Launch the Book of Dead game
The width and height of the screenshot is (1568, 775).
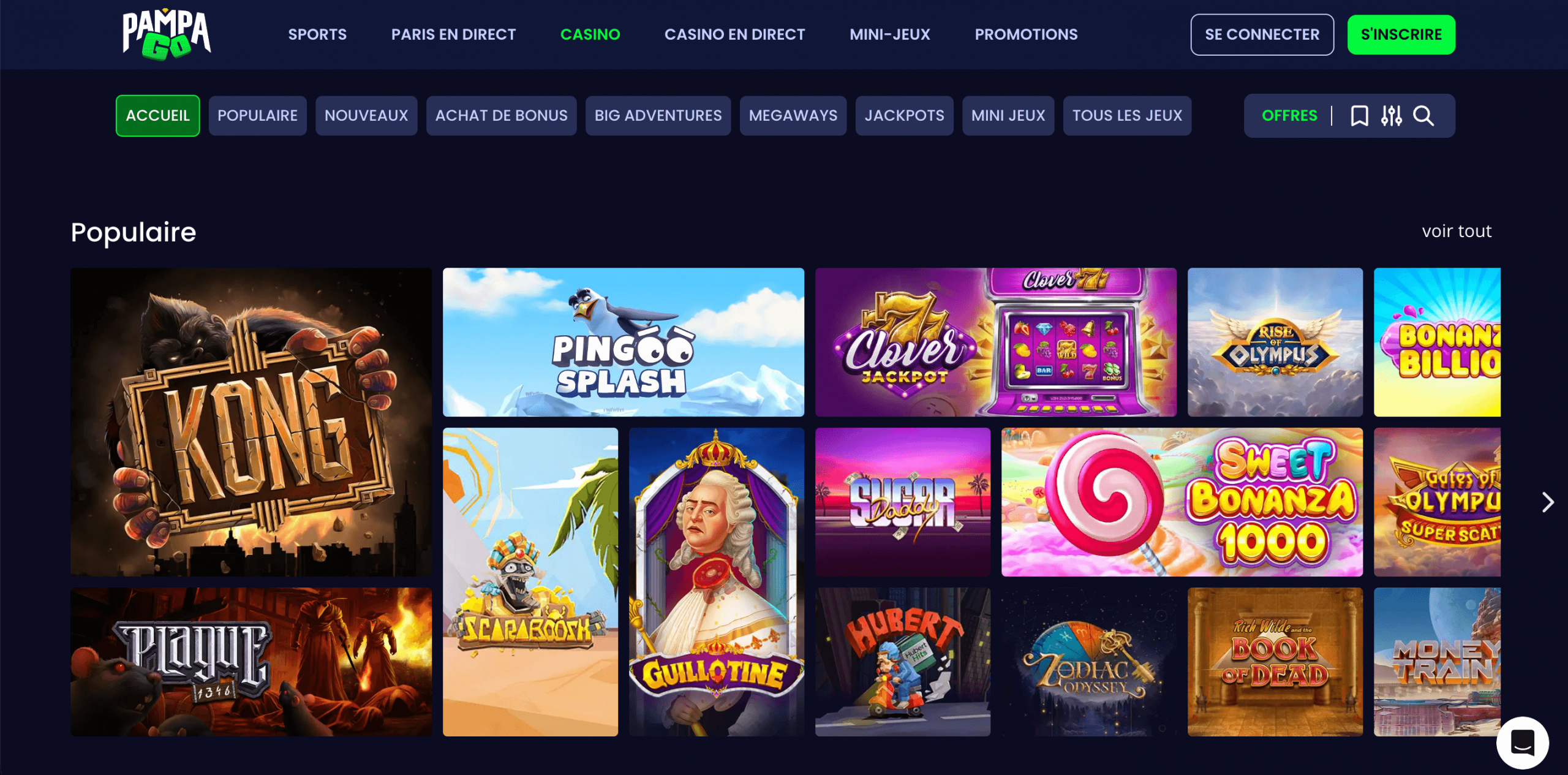pos(1275,662)
